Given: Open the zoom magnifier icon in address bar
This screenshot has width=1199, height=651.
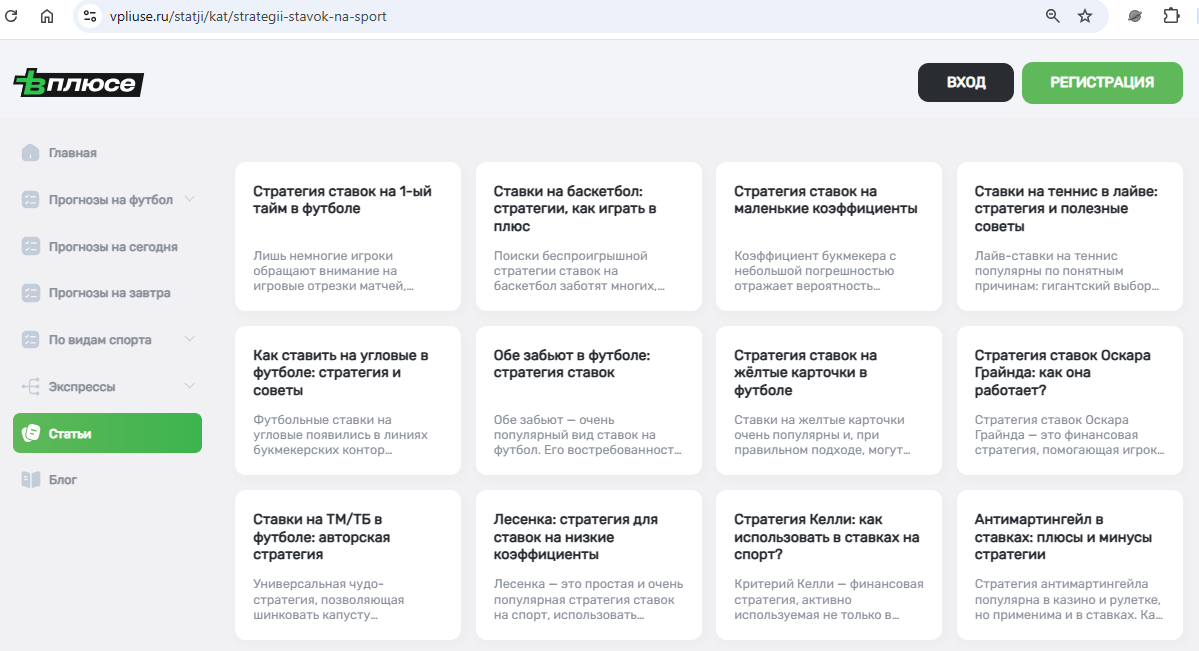Looking at the screenshot, I should 1052,16.
